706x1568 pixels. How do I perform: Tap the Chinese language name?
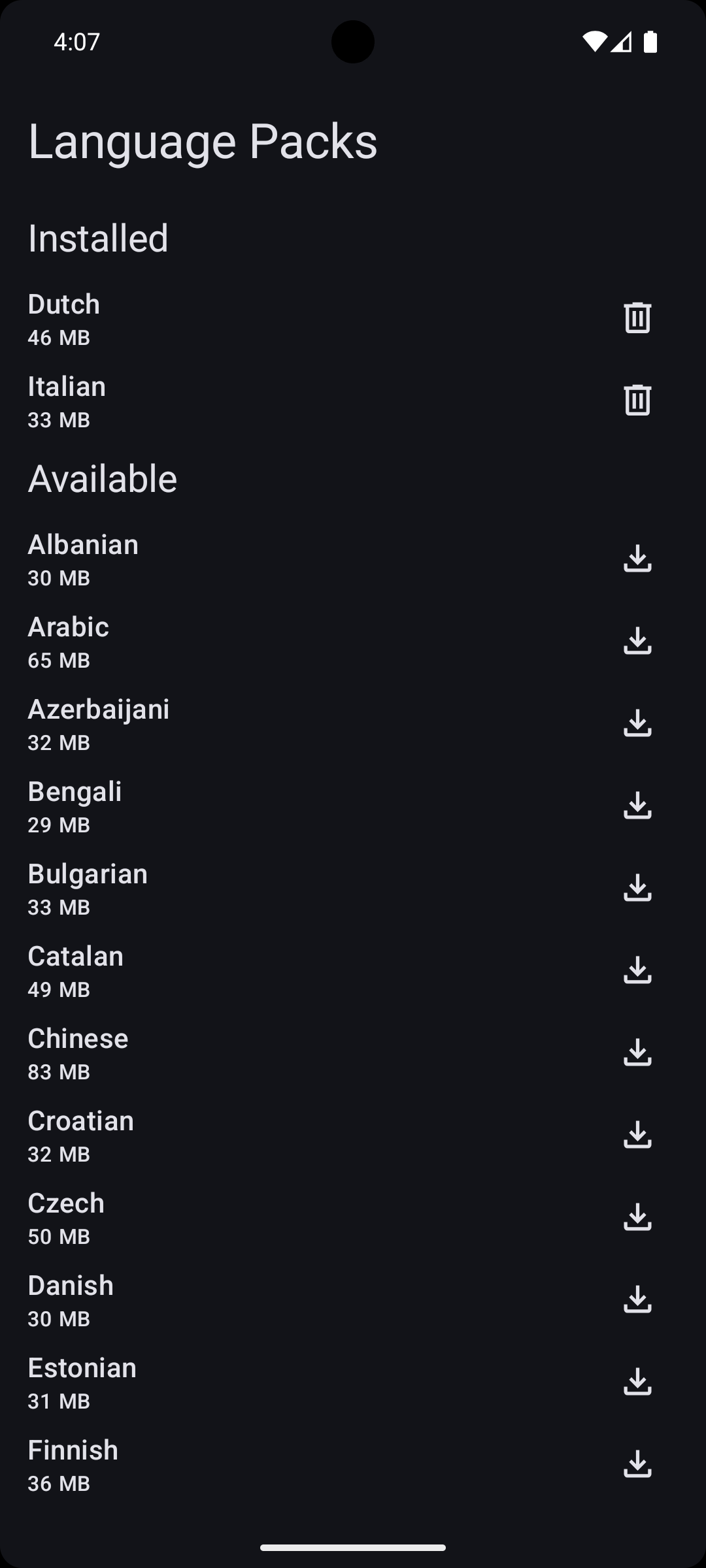click(x=78, y=1039)
